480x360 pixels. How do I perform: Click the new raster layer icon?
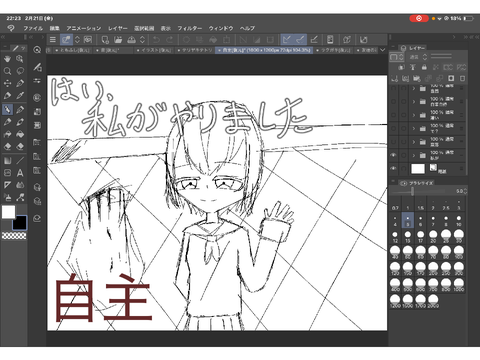click(x=395, y=79)
